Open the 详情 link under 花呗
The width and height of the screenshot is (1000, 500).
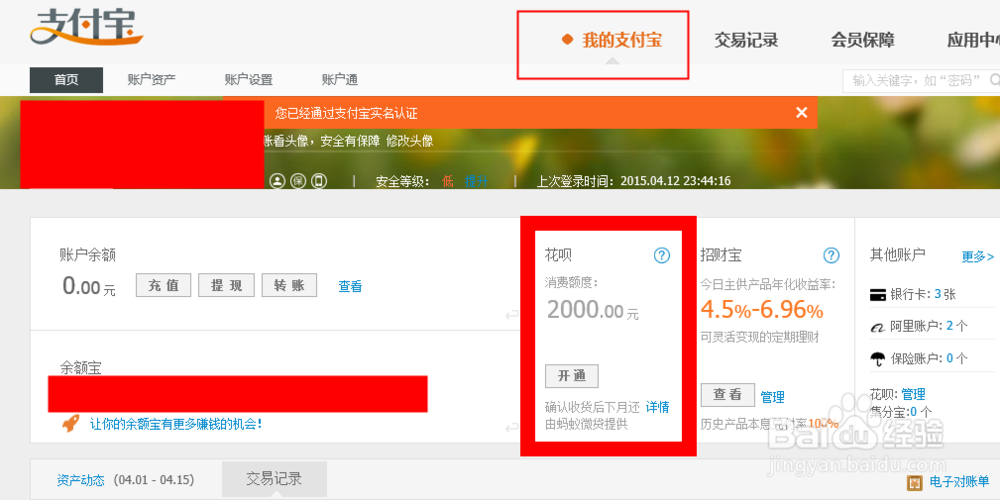pyautogui.click(x=658, y=408)
